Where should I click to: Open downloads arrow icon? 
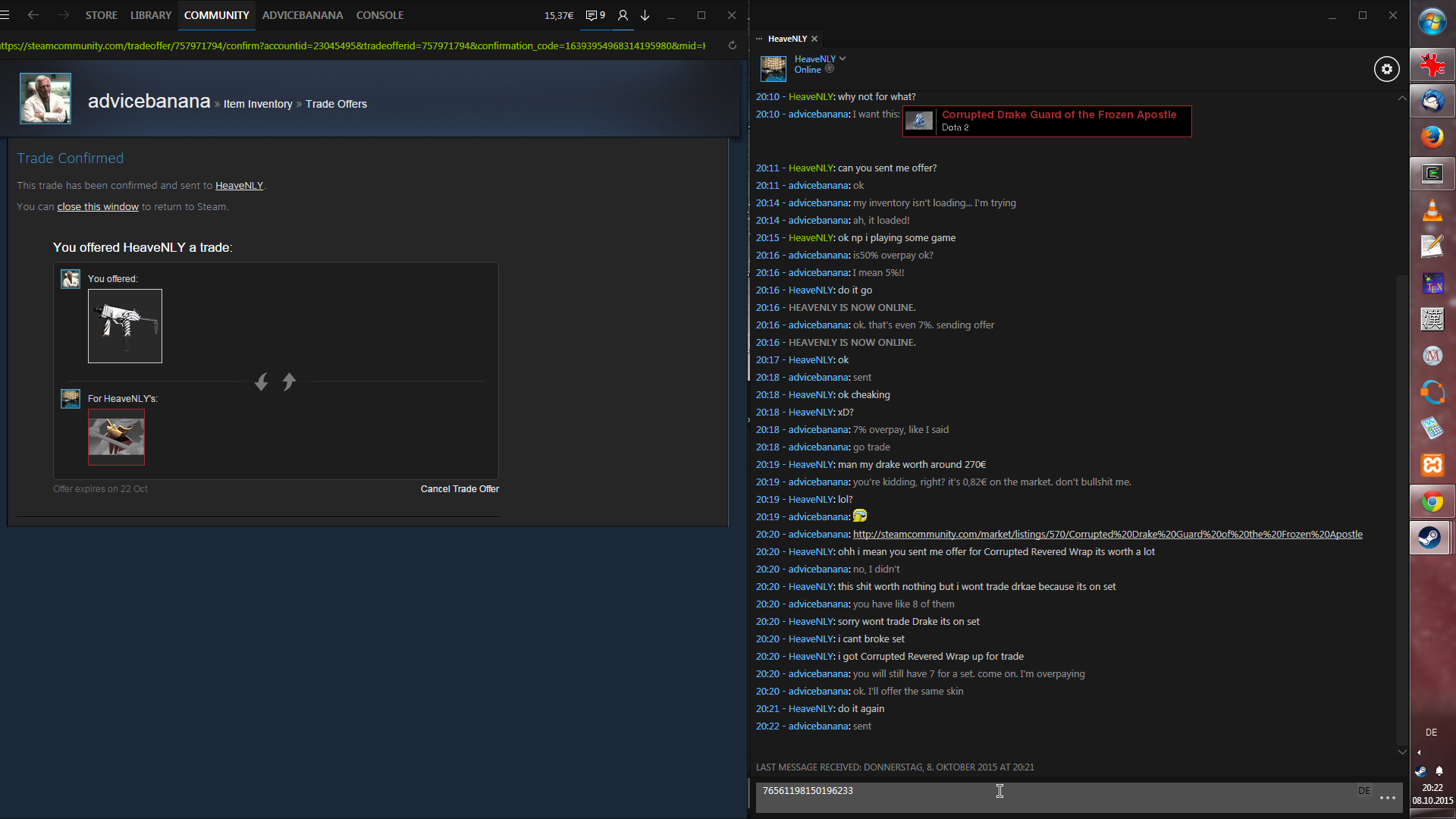coord(645,15)
